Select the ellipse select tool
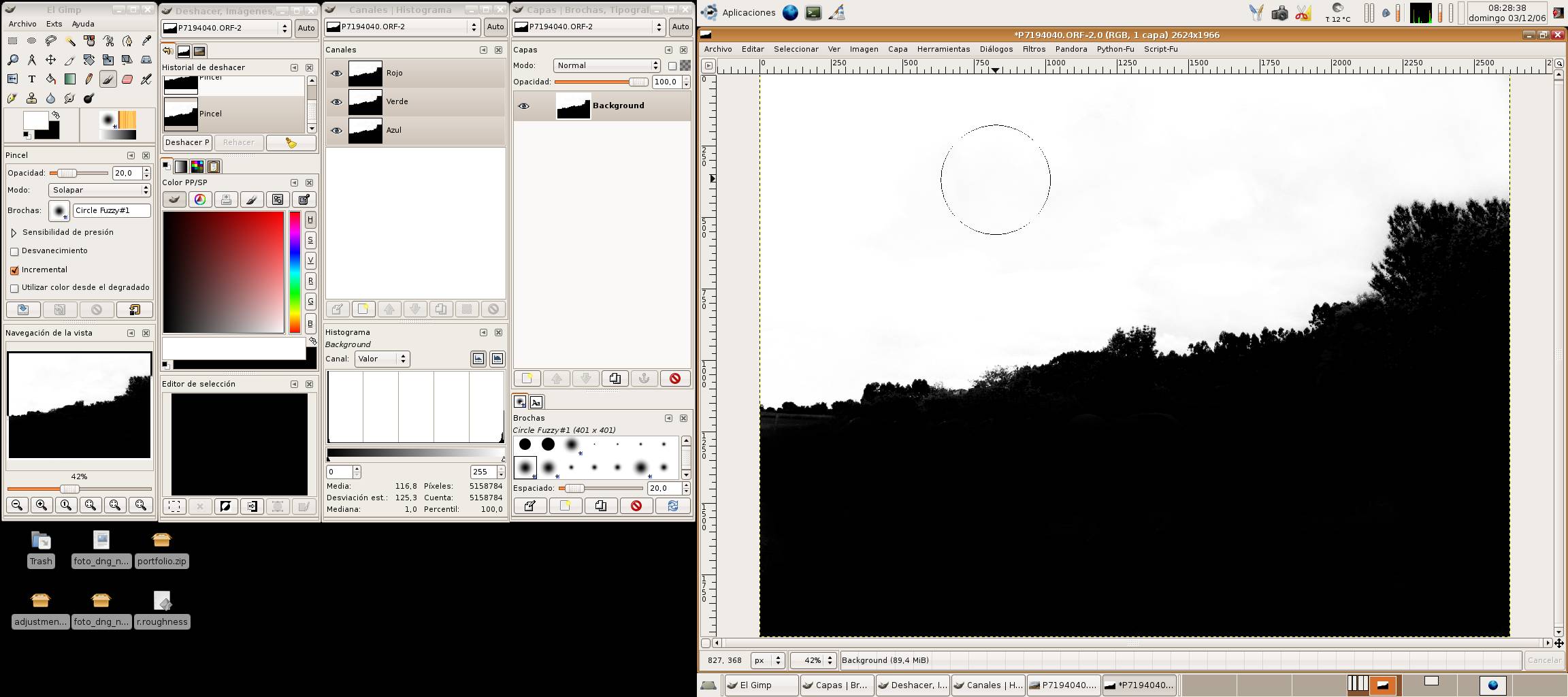 [31, 41]
